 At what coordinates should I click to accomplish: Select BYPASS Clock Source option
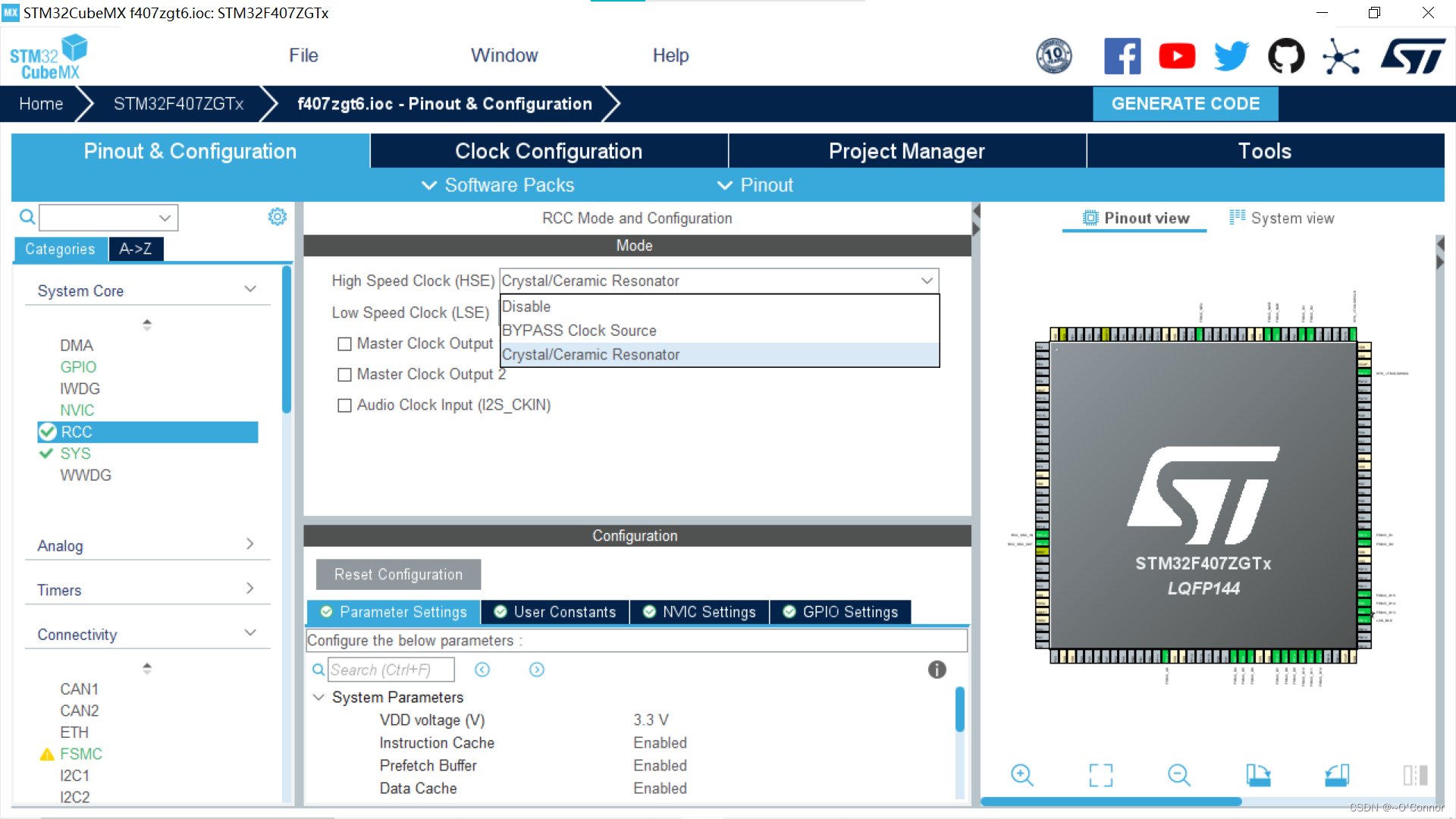pos(579,331)
